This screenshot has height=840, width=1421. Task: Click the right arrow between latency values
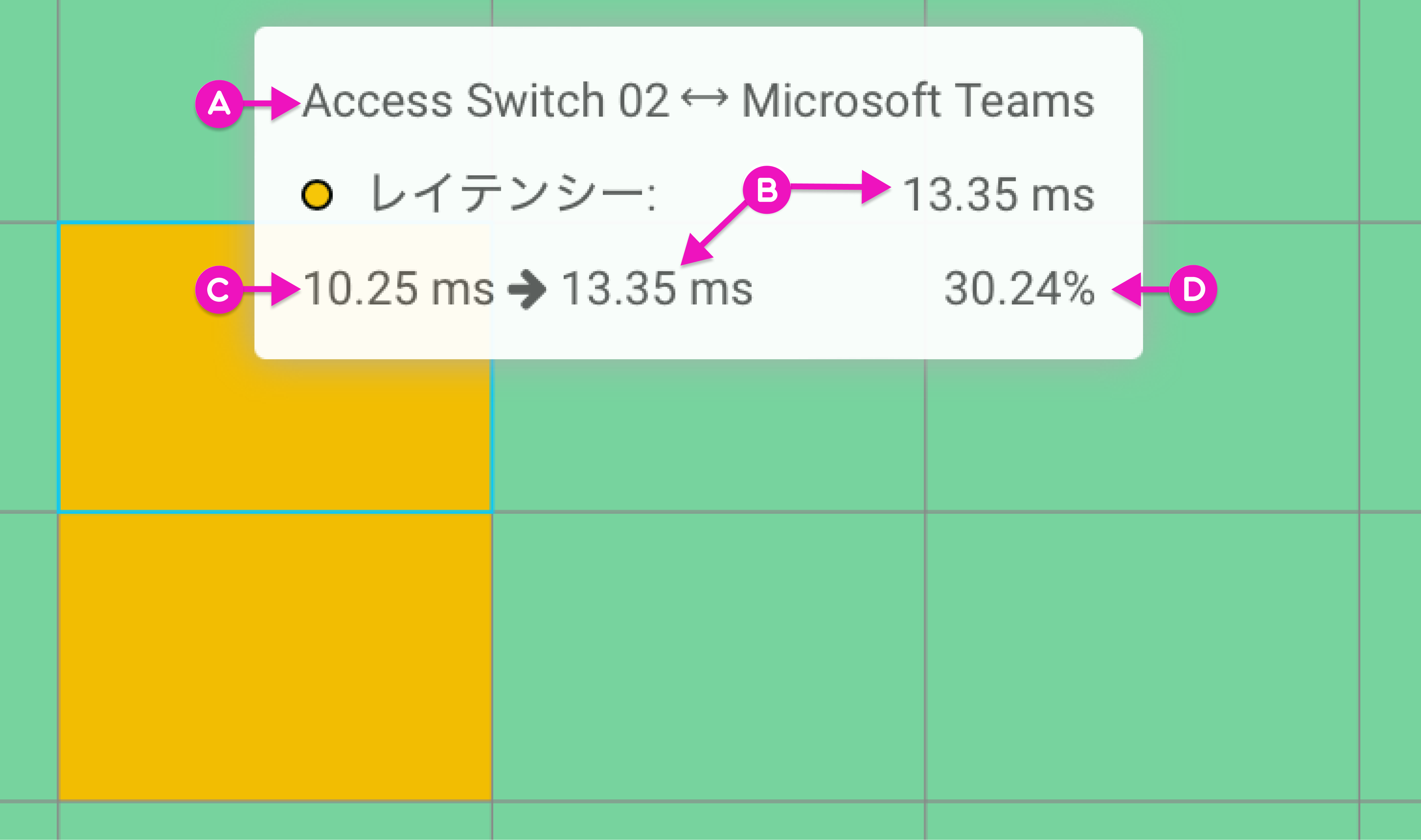point(527,290)
